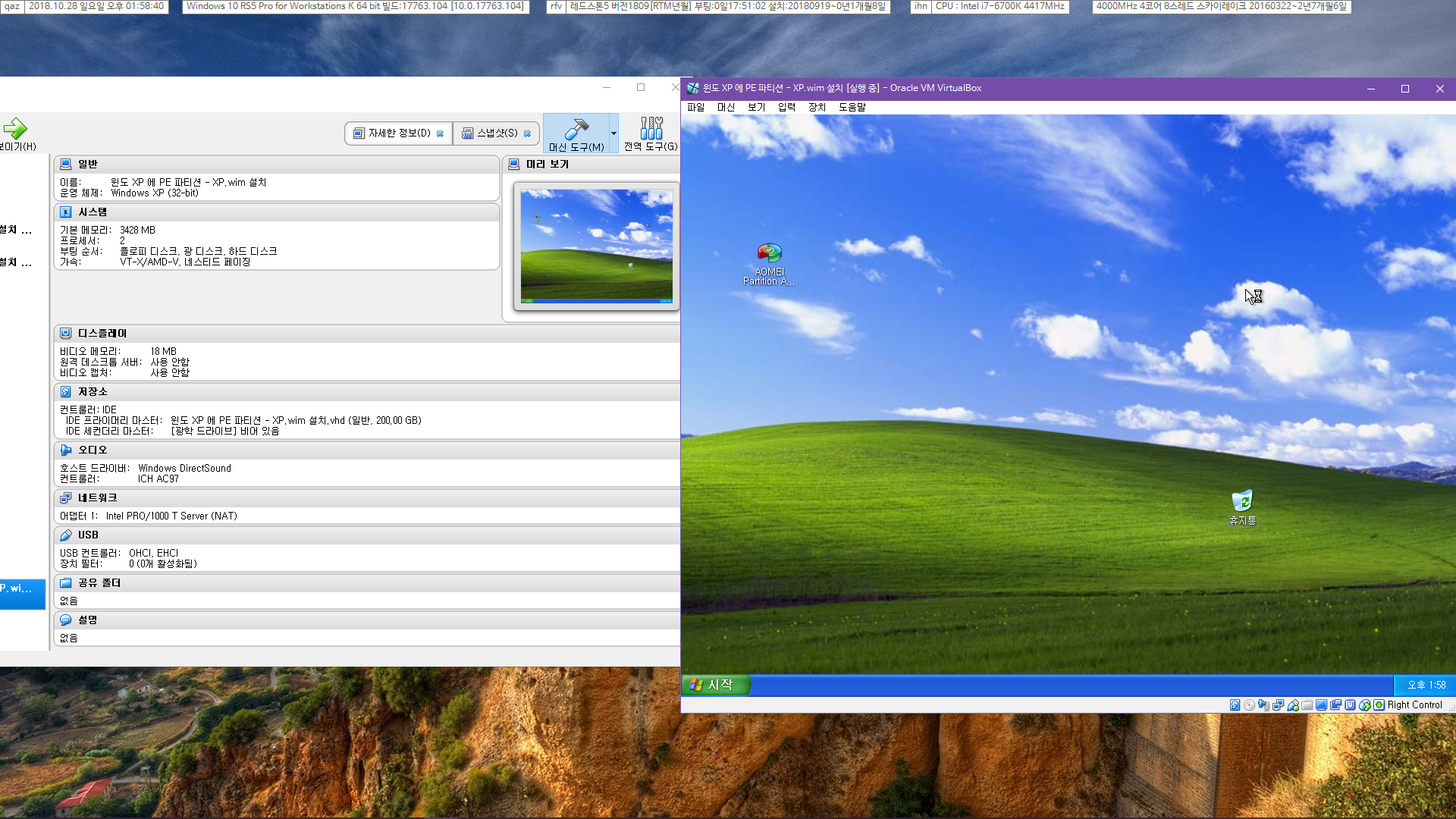Click the 전역 도구(G) button
Image resolution: width=1456 pixels, height=819 pixels.
point(651,133)
